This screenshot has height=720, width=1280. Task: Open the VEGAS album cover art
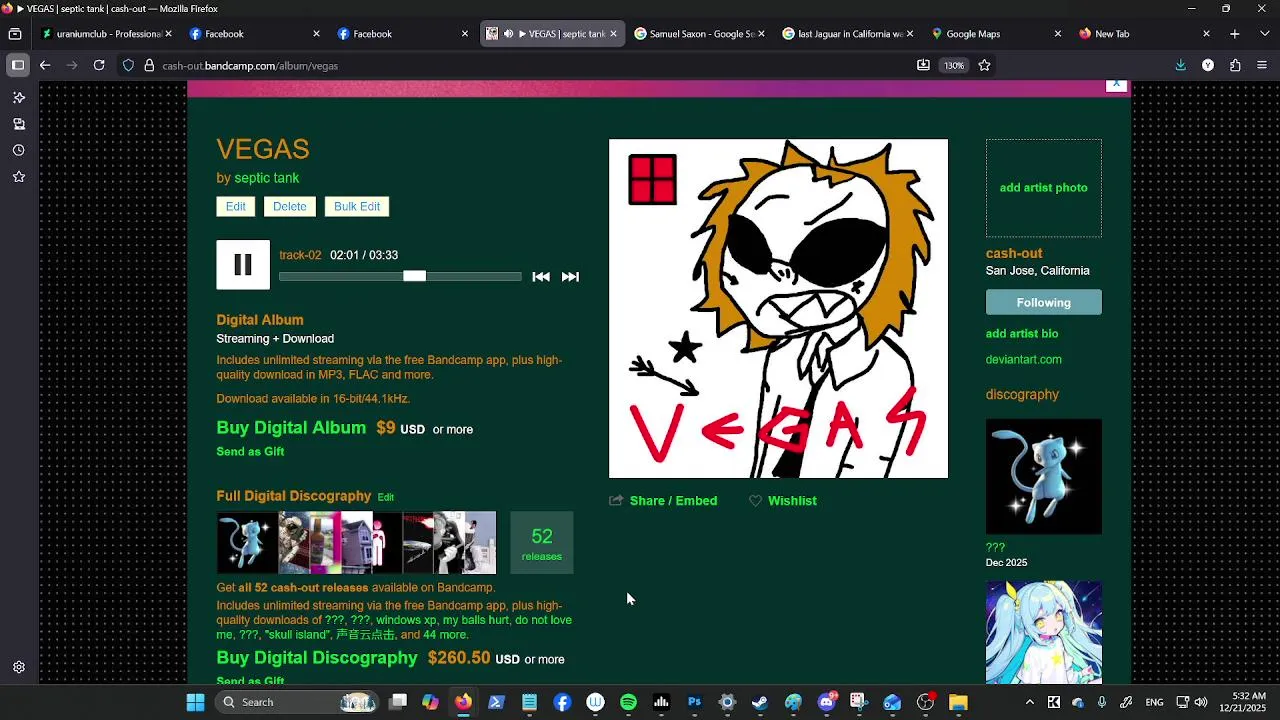[778, 309]
